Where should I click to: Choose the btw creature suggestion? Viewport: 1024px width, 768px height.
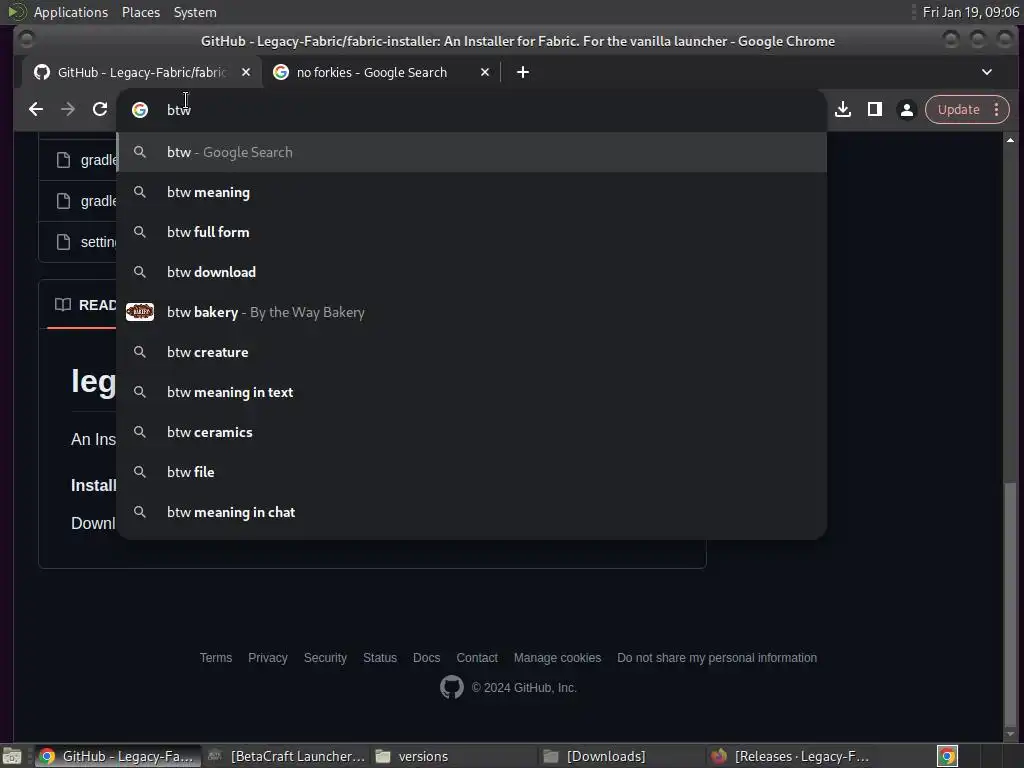(472, 352)
